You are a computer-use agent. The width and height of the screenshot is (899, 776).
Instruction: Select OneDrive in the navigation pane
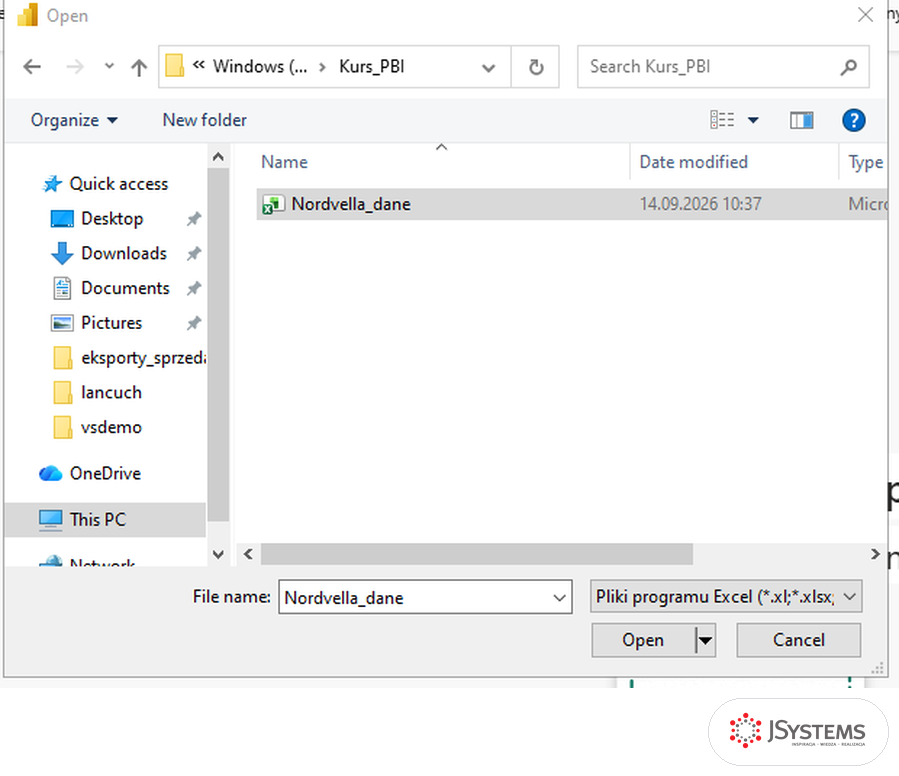tap(105, 473)
